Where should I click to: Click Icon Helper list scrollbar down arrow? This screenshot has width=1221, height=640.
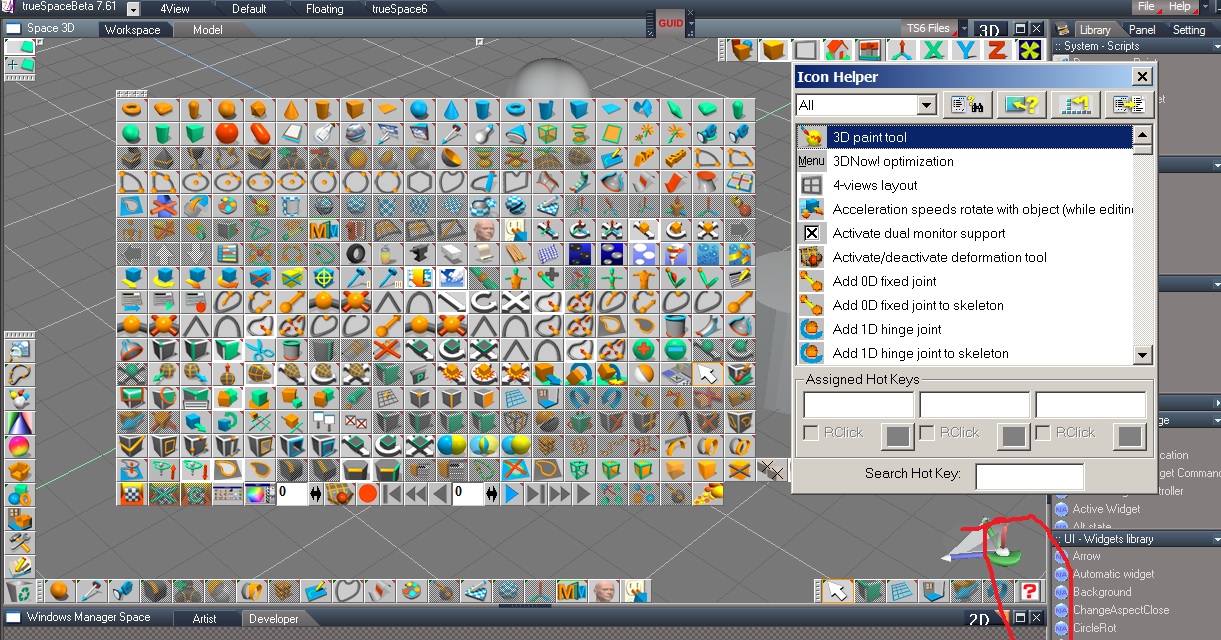(x=1143, y=355)
